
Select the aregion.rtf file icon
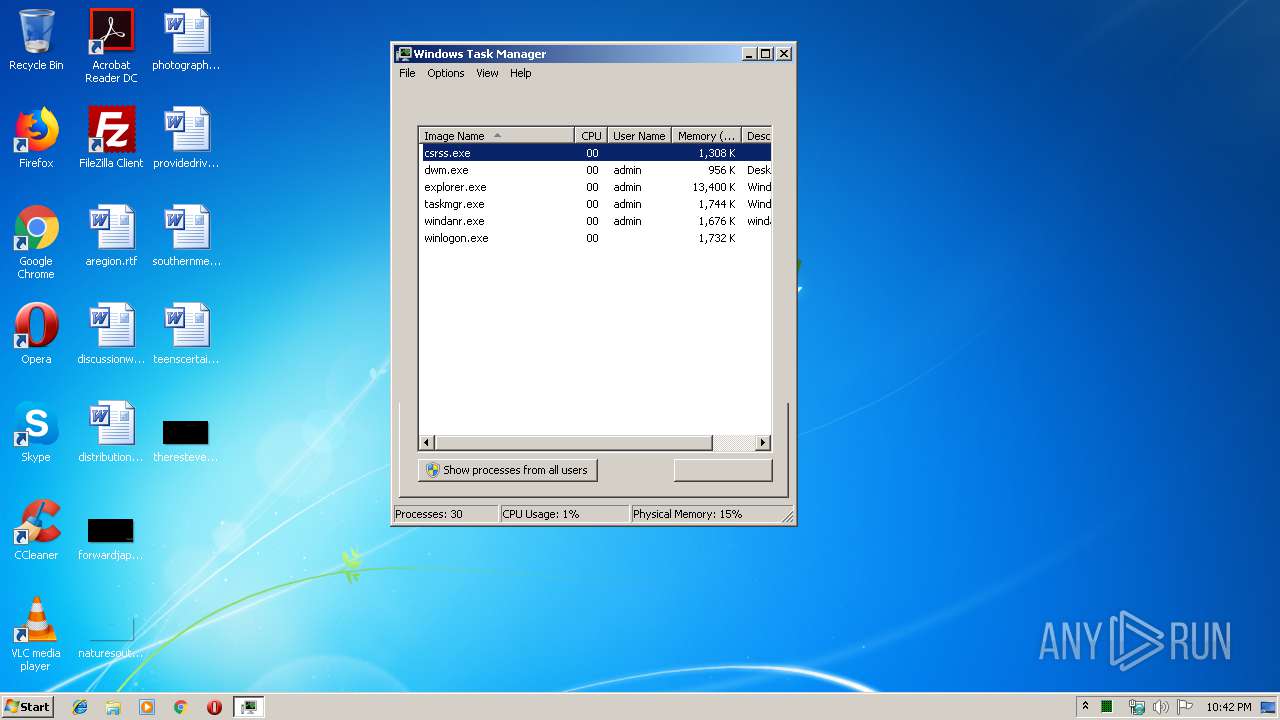(111, 236)
